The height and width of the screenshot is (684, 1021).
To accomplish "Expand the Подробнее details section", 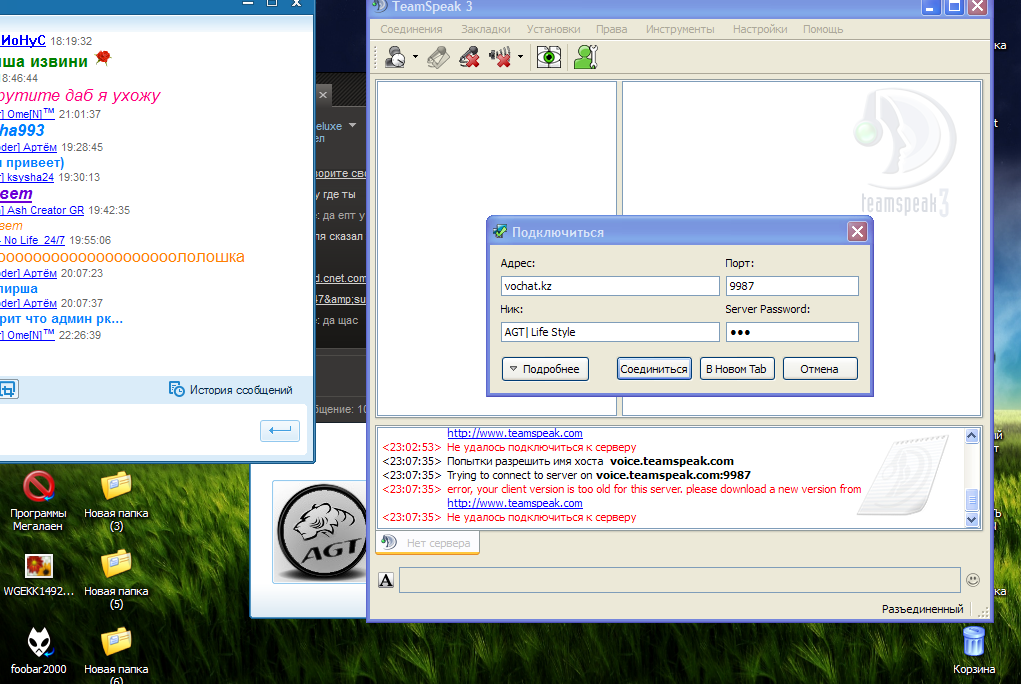I will click(545, 369).
